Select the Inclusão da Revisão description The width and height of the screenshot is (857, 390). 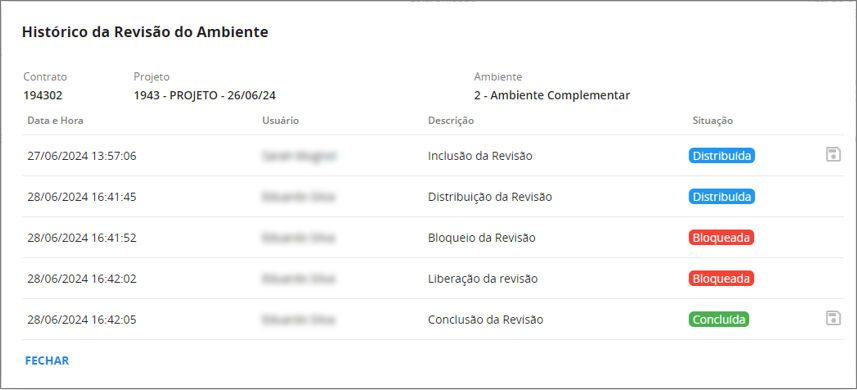[480, 156]
